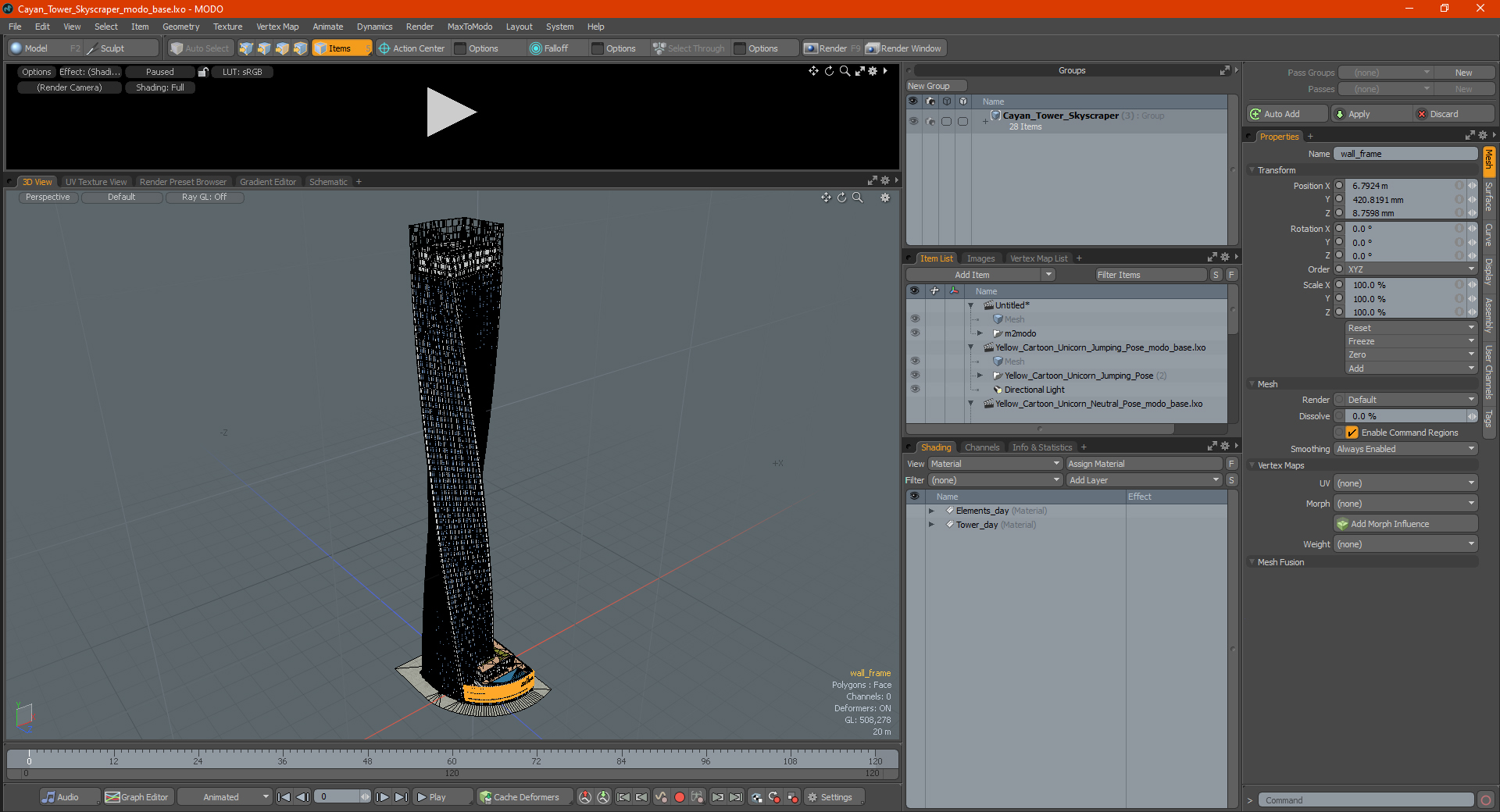Click the red record autokey button
Image resolution: width=1500 pixels, height=812 pixels.
point(680,797)
